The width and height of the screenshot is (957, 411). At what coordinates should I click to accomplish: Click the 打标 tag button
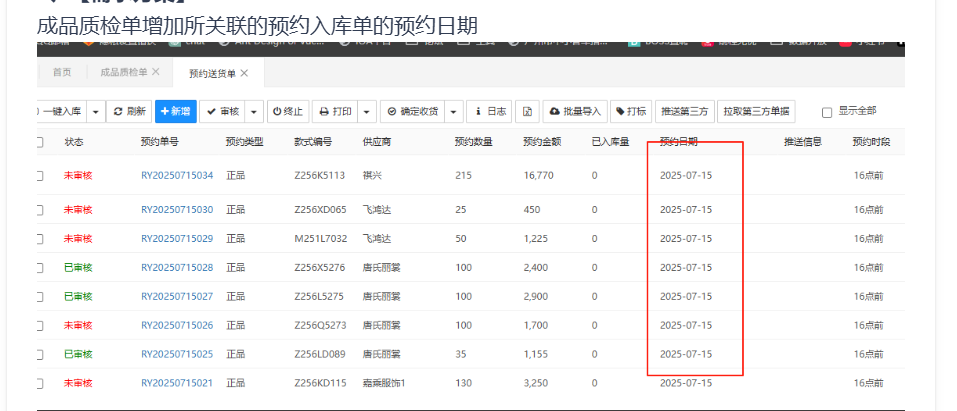[631, 111]
